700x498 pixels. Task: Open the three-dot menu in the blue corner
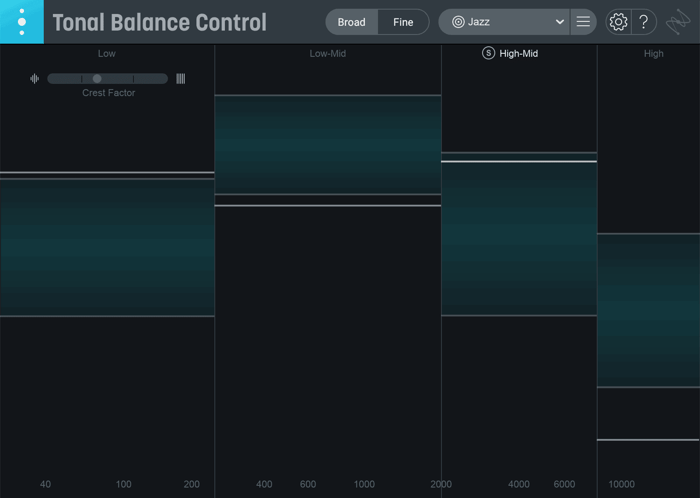22,22
